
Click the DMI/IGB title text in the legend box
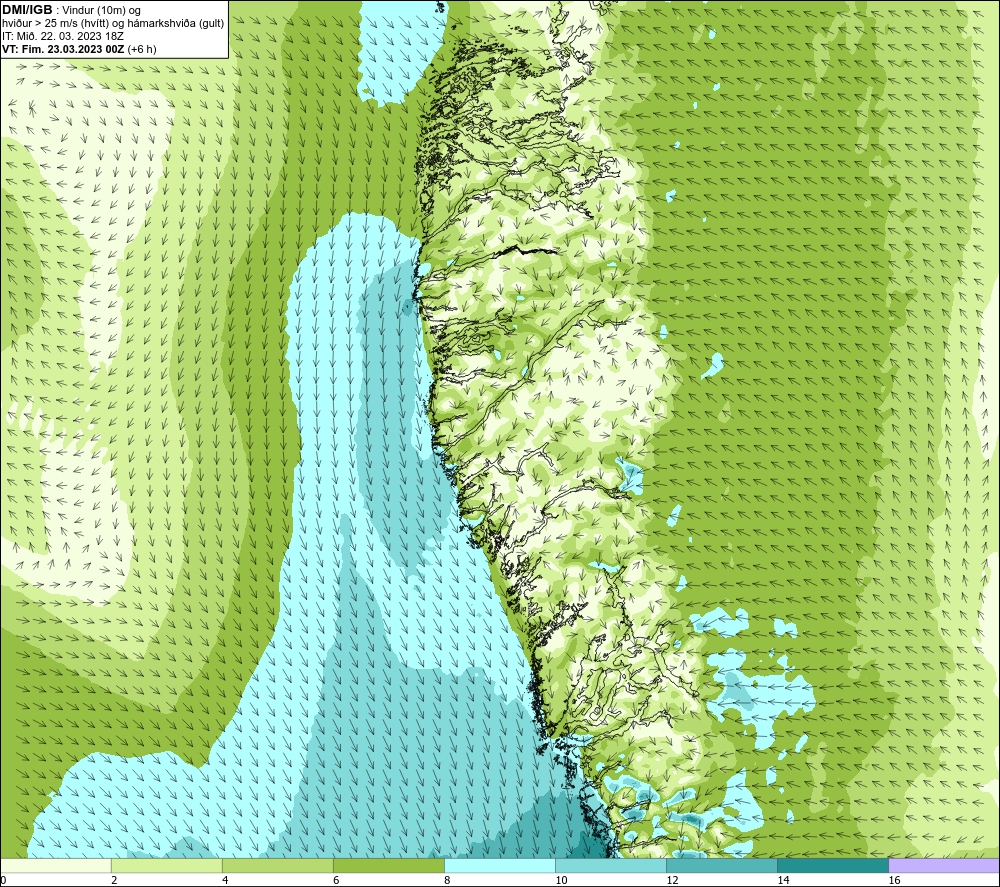(x=27, y=10)
